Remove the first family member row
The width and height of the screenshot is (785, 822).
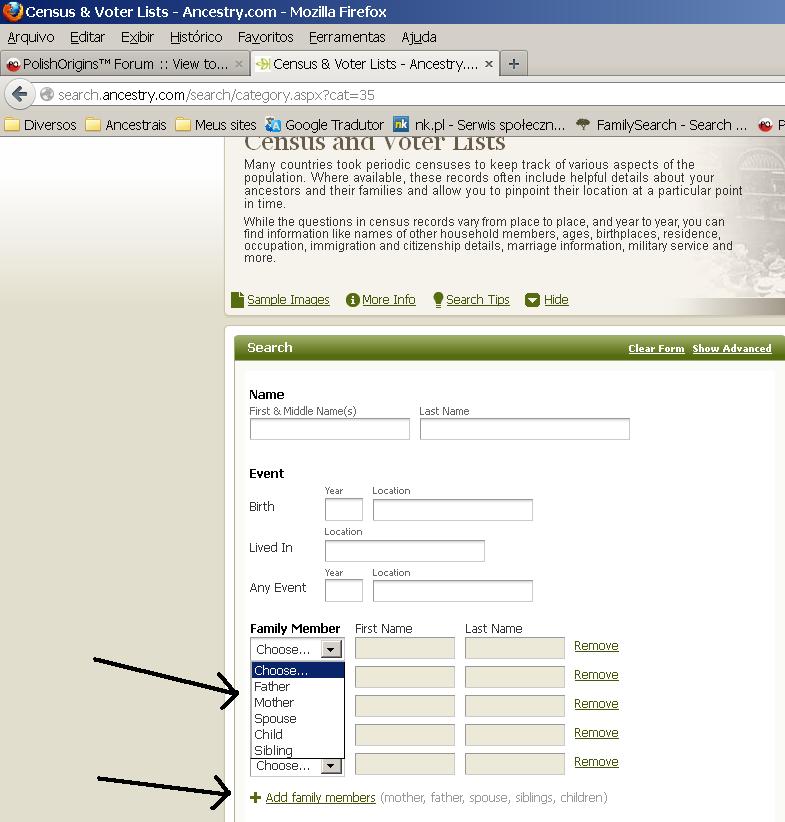pyautogui.click(x=596, y=646)
